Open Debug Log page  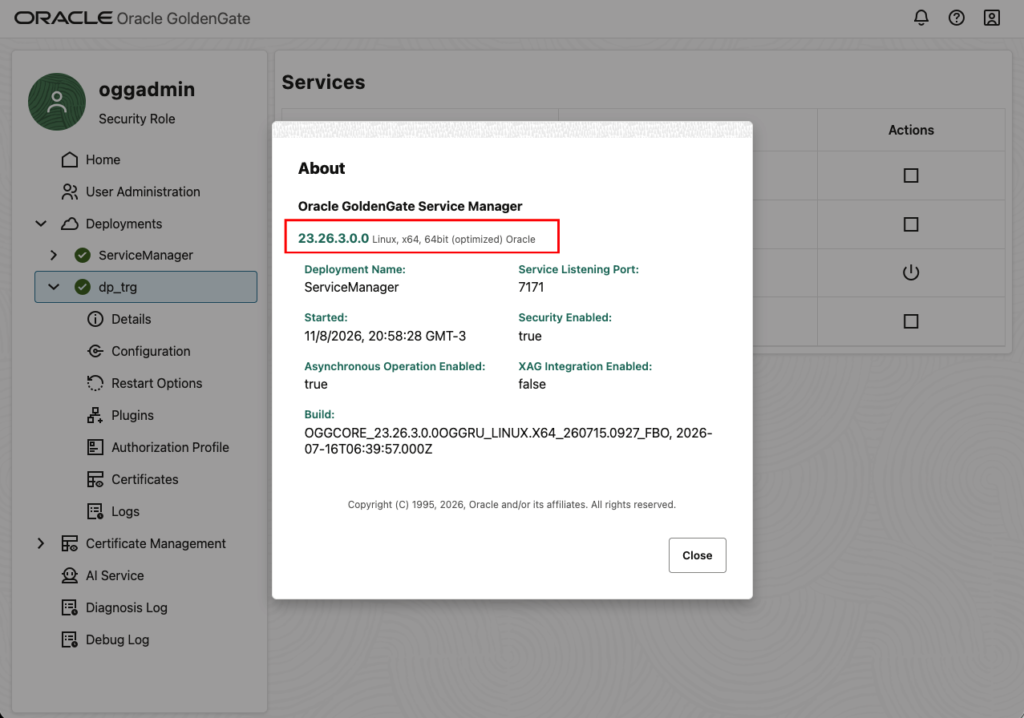point(117,639)
